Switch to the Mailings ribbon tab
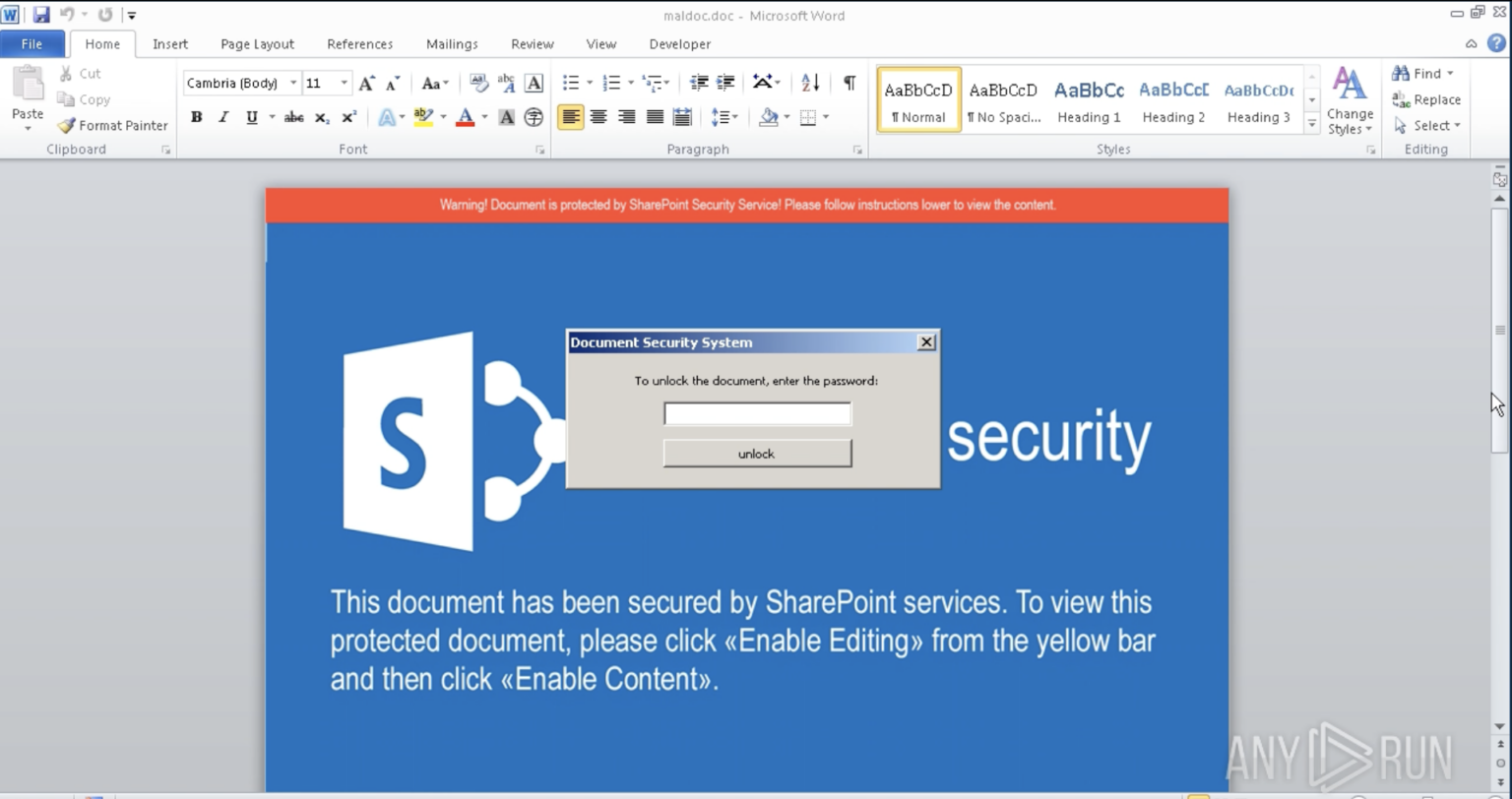1512x799 pixels. click(x=451, y=43)
